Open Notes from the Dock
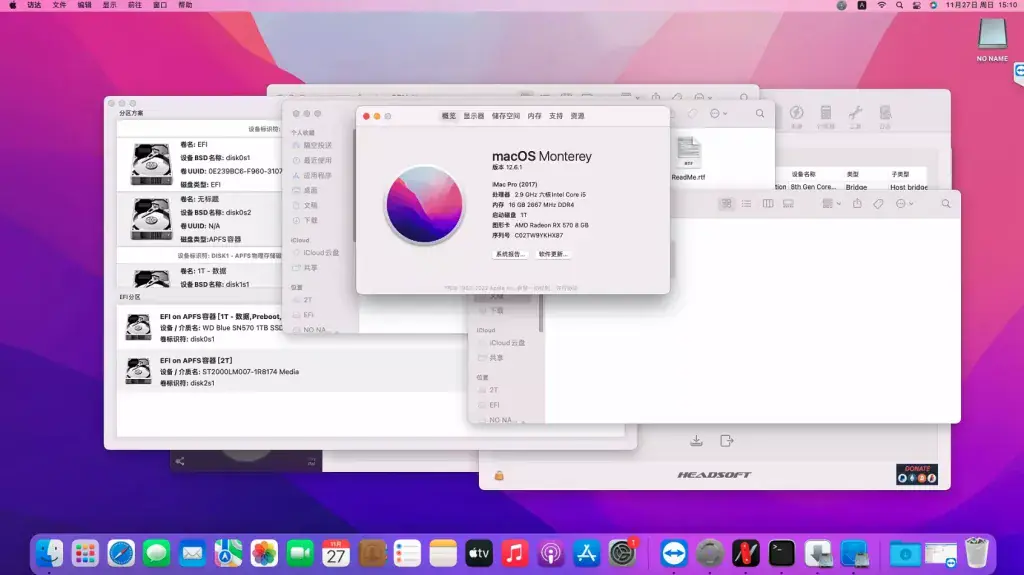Viewport: 1024px width, 575px height. [443, 553]
